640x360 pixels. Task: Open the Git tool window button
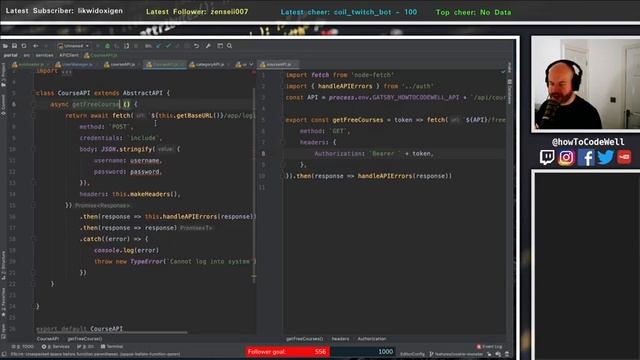(x=85, y=347)
